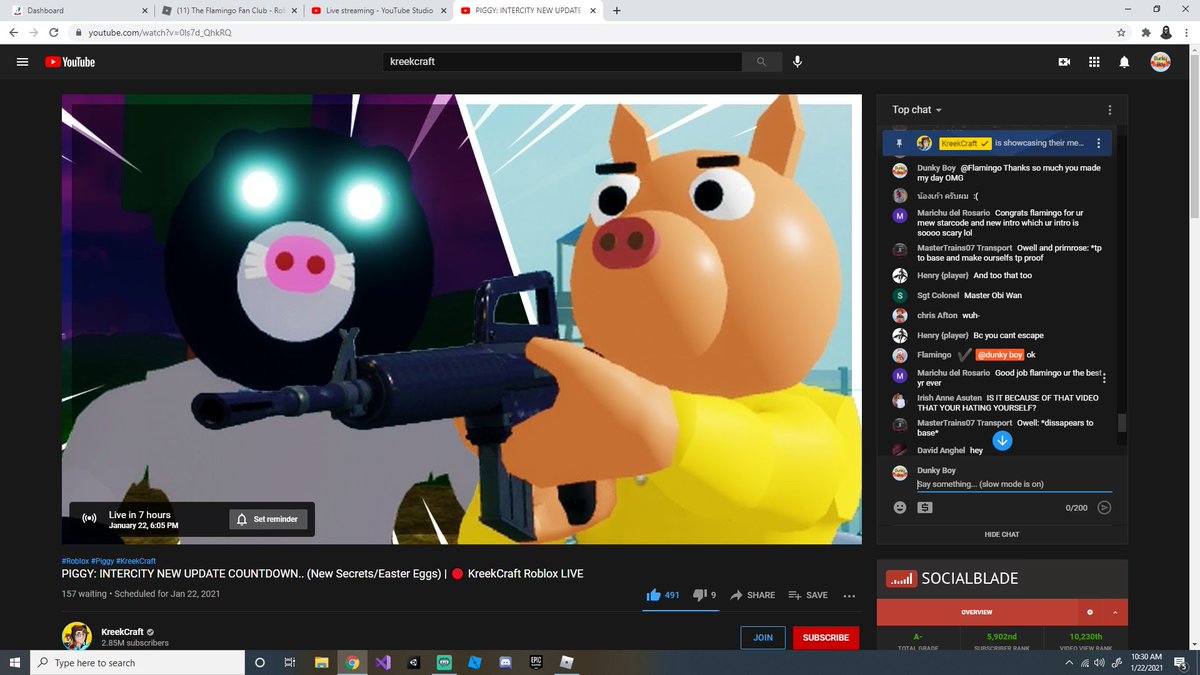
Task: Switch to The Flamingo Fan Club tab
Action: tap(230, 11)
